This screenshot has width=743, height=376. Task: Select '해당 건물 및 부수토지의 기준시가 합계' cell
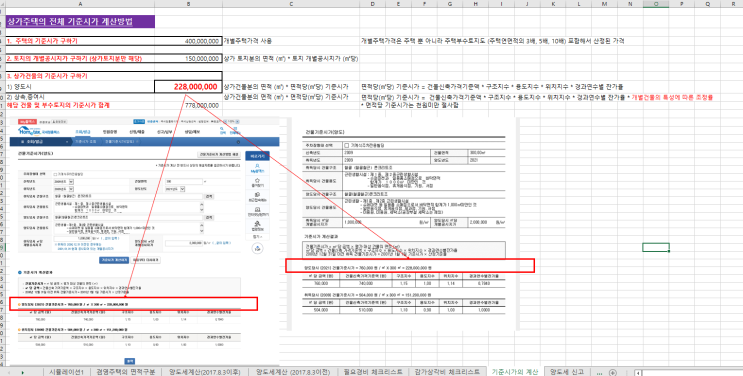[x=80, y=105]
